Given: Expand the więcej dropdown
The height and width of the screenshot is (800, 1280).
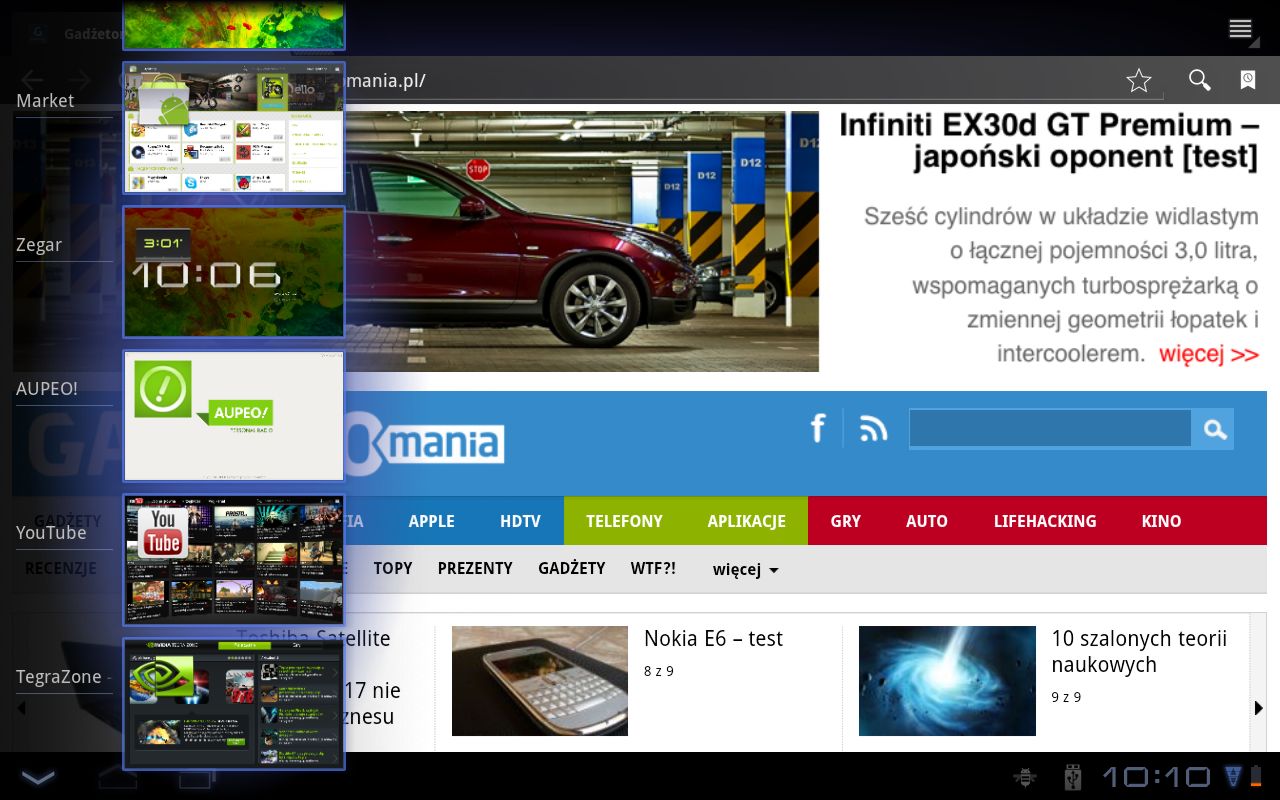Looking at the screenshot, I should [x=746, y=569].
